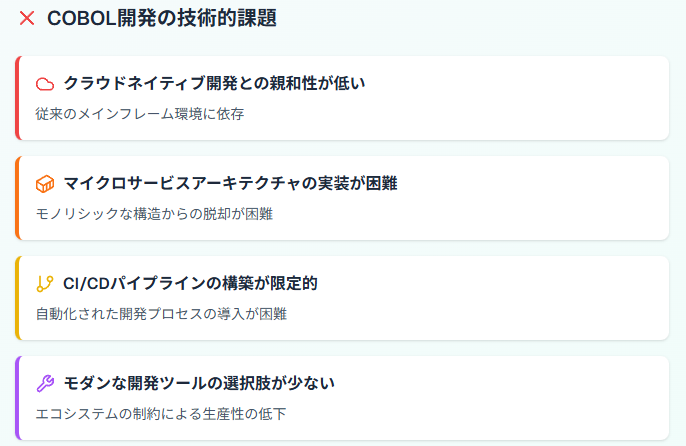This screenshot has height=446, width=686.
Task: Select the COBOL開発の技術的課題 heading
Action: point(162,18)
